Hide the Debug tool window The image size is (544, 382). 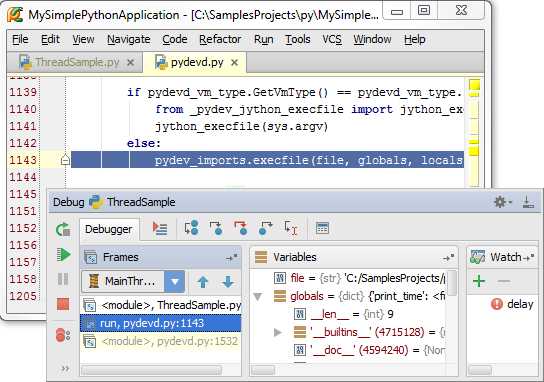pyautogui.click(x=528, y=202)
